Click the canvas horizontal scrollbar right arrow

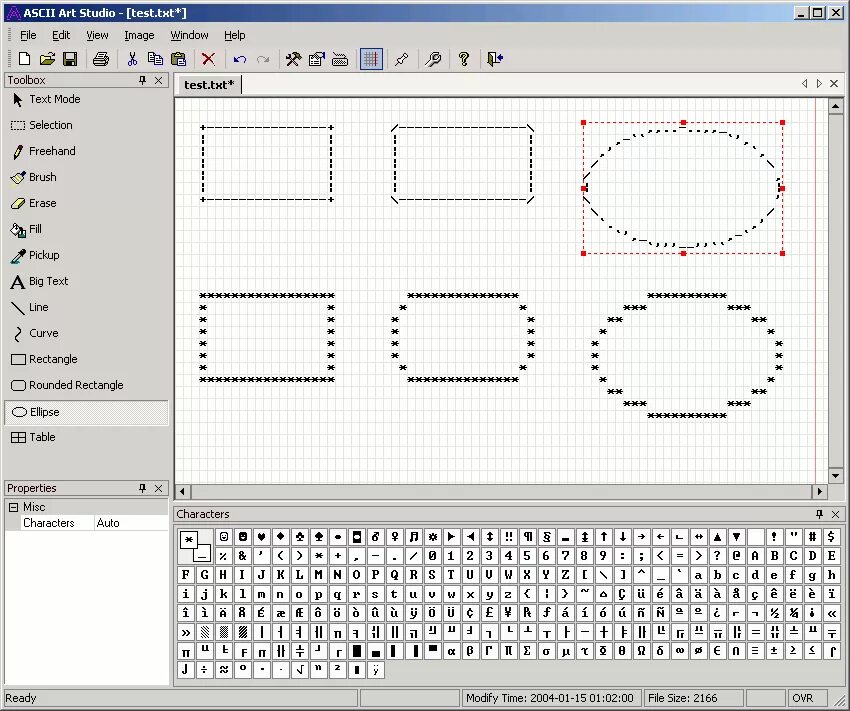pos(820,491)
